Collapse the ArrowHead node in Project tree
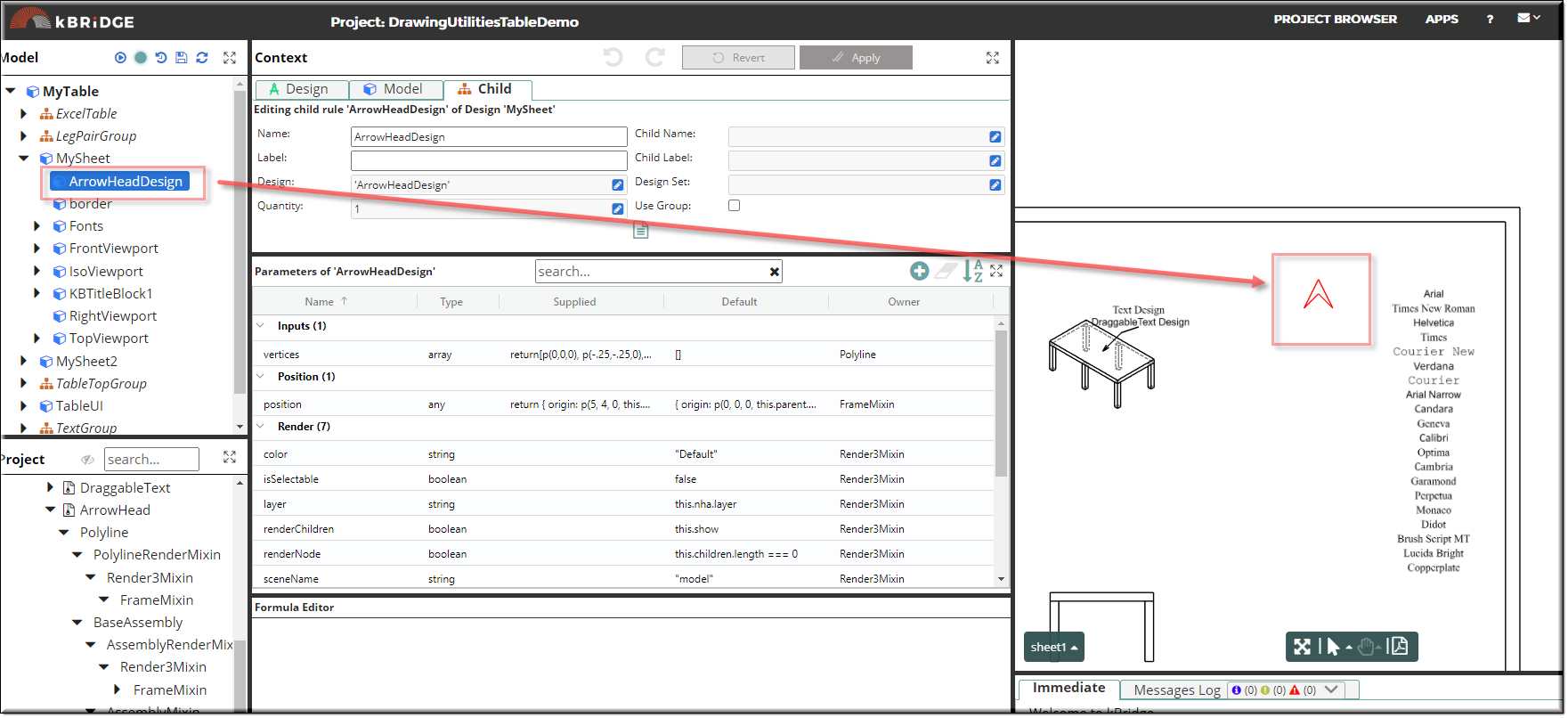This screenshot has width=1568, height=718. click(51, 510)
